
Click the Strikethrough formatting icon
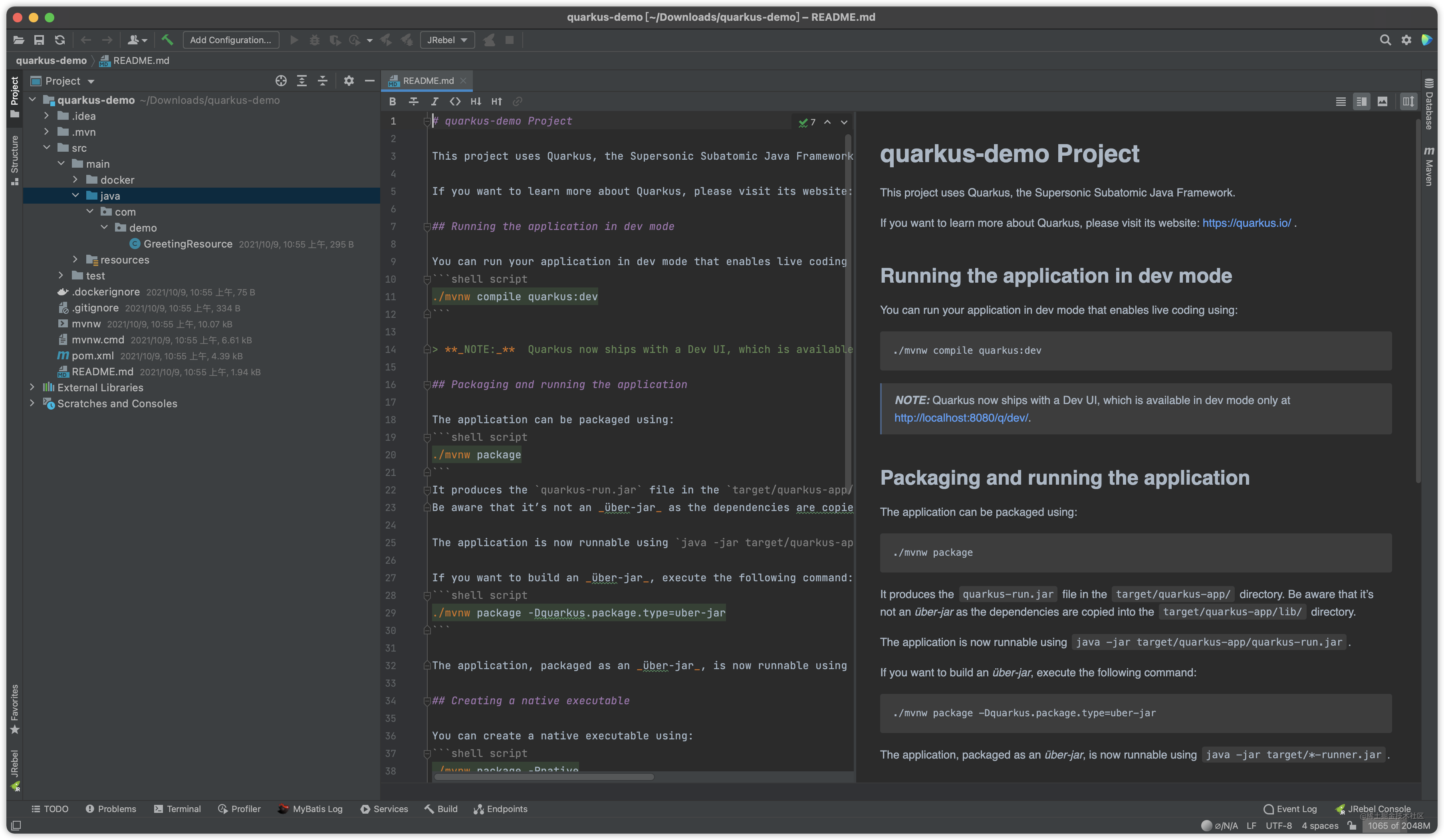pos(413,101)
